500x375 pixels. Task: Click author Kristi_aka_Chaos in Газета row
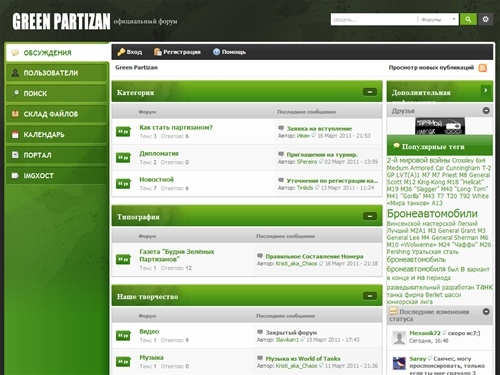click(296, 263)
